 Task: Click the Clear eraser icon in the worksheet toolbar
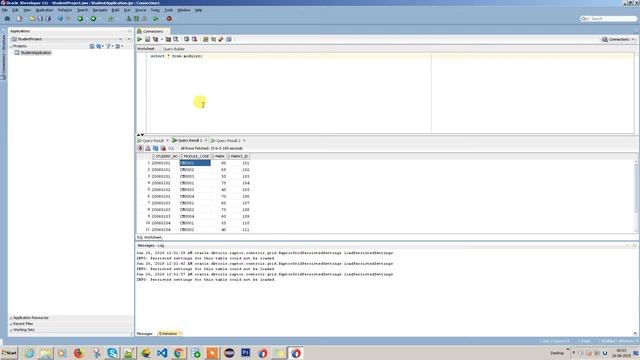[x=221, y=39]
